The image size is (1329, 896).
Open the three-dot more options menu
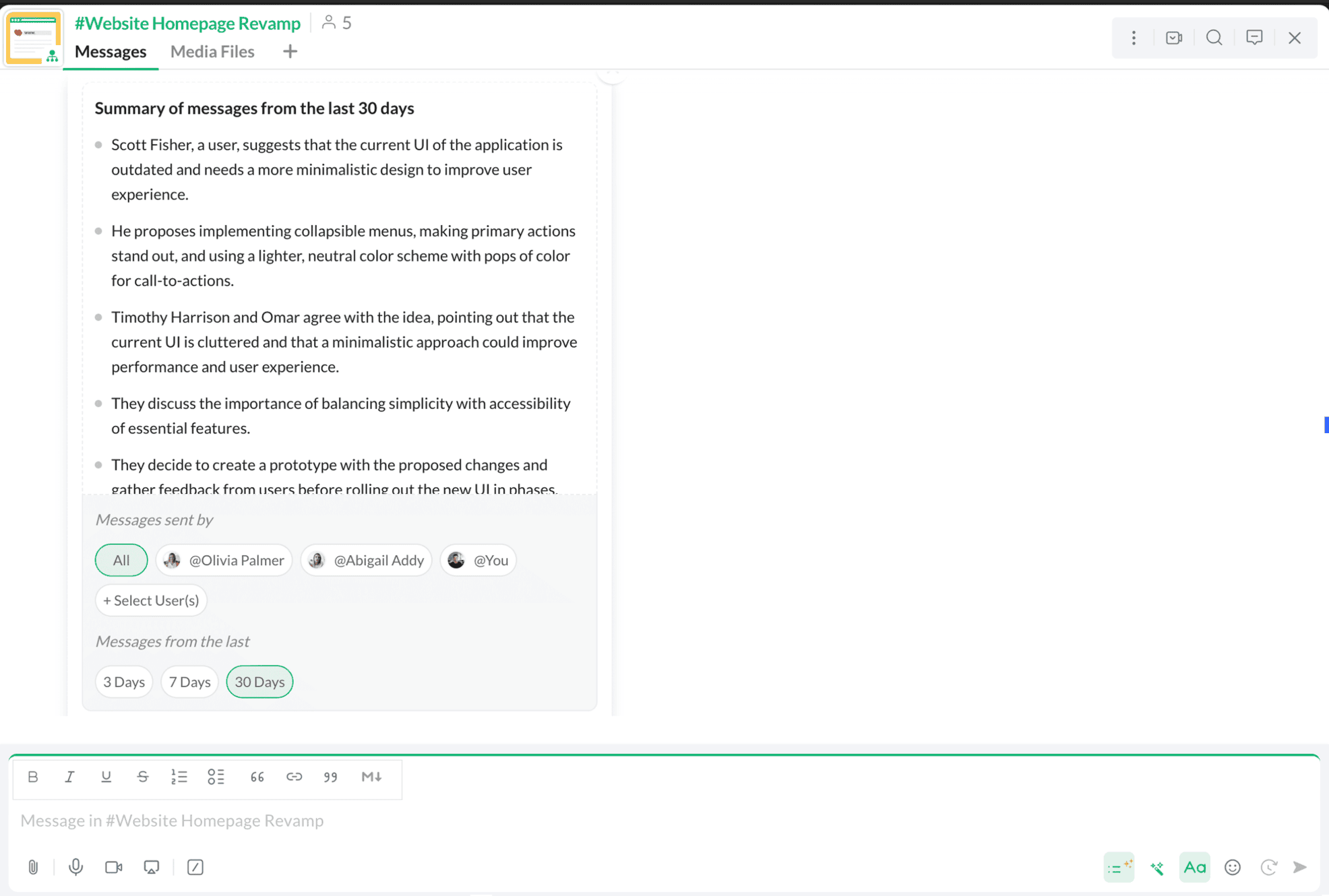[x=1134, y=38]
